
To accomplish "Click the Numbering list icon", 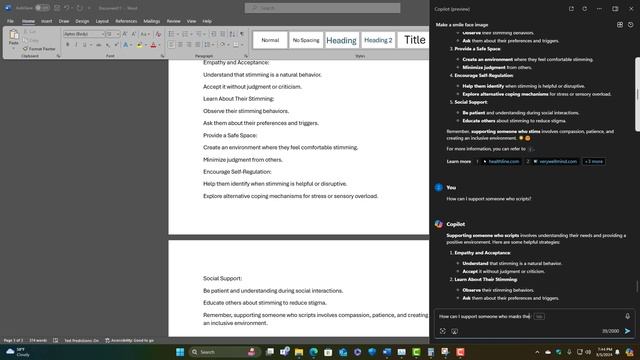I will point(185,34).
